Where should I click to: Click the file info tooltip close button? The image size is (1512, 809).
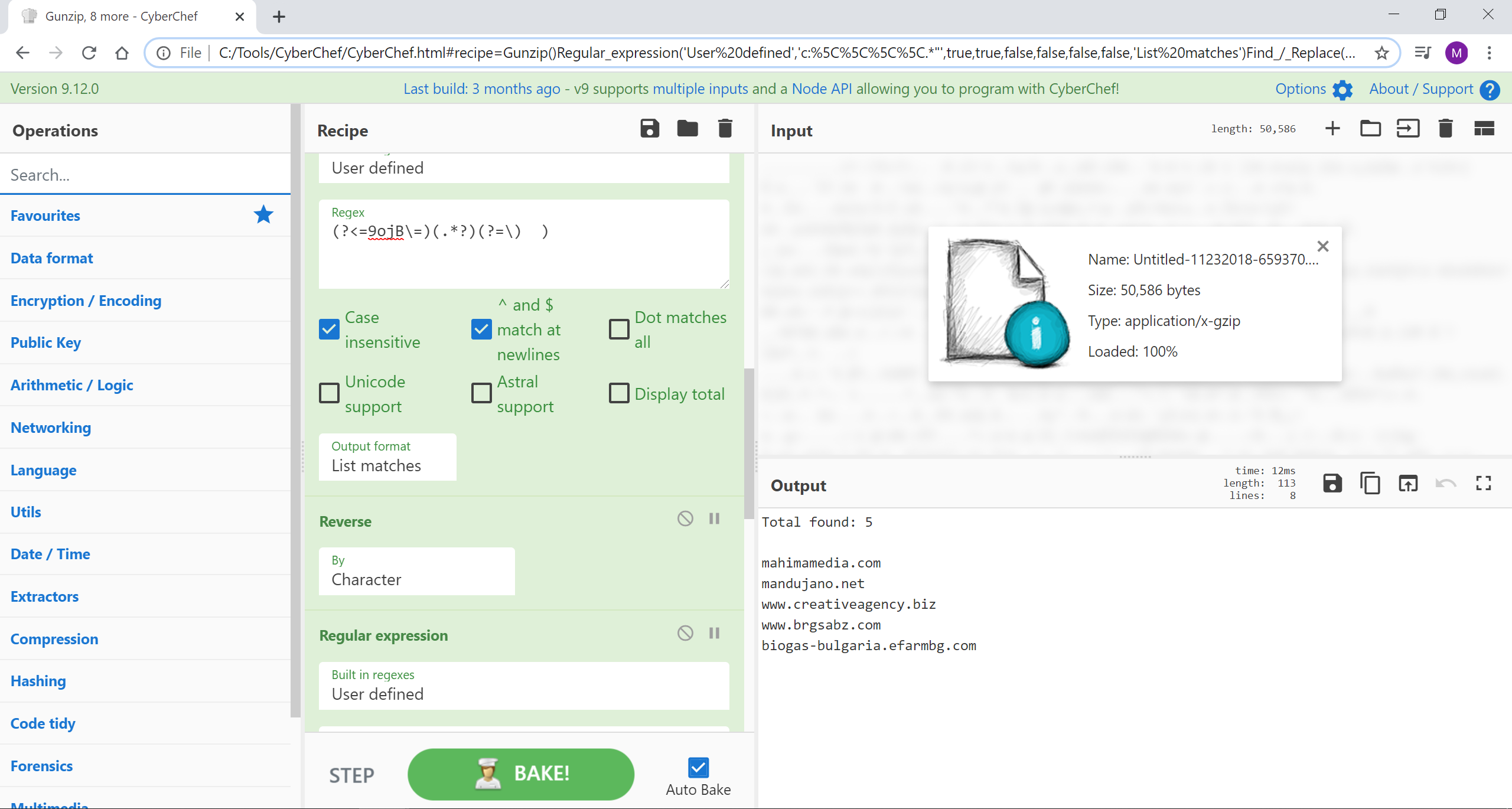coord(1324,246)
